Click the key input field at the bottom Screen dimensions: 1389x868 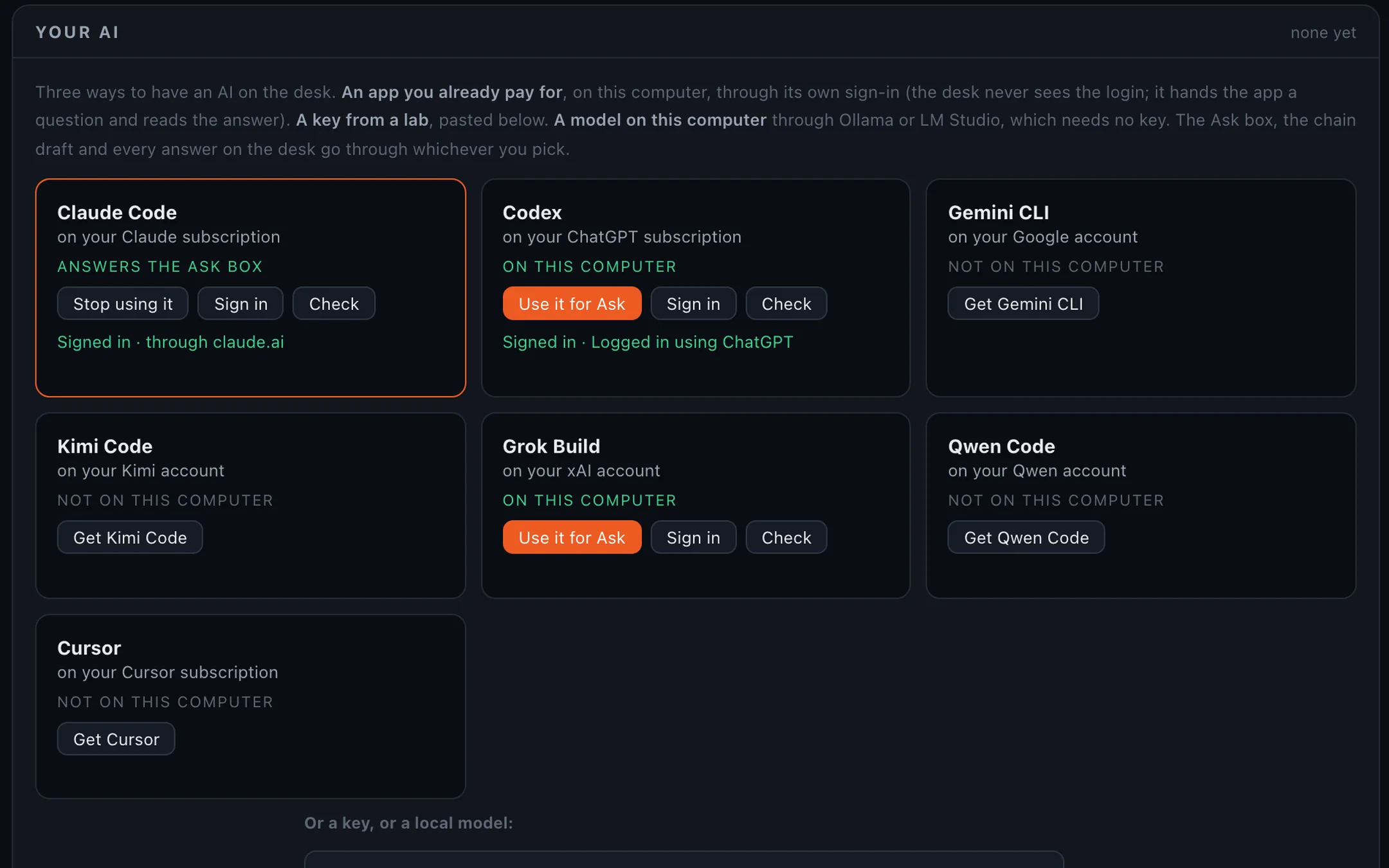pos(684,860)
